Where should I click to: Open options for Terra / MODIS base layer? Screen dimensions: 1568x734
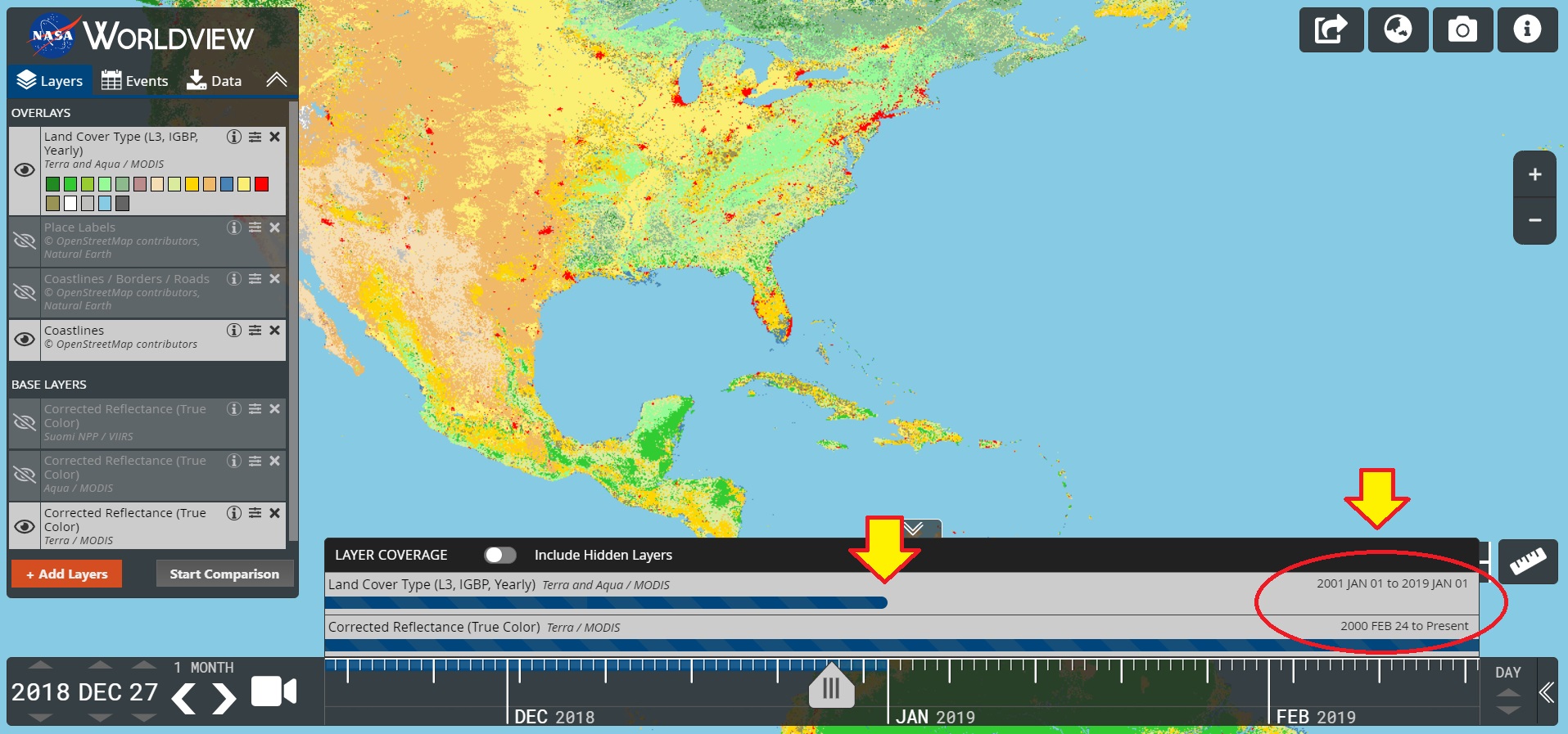[255, 513]
